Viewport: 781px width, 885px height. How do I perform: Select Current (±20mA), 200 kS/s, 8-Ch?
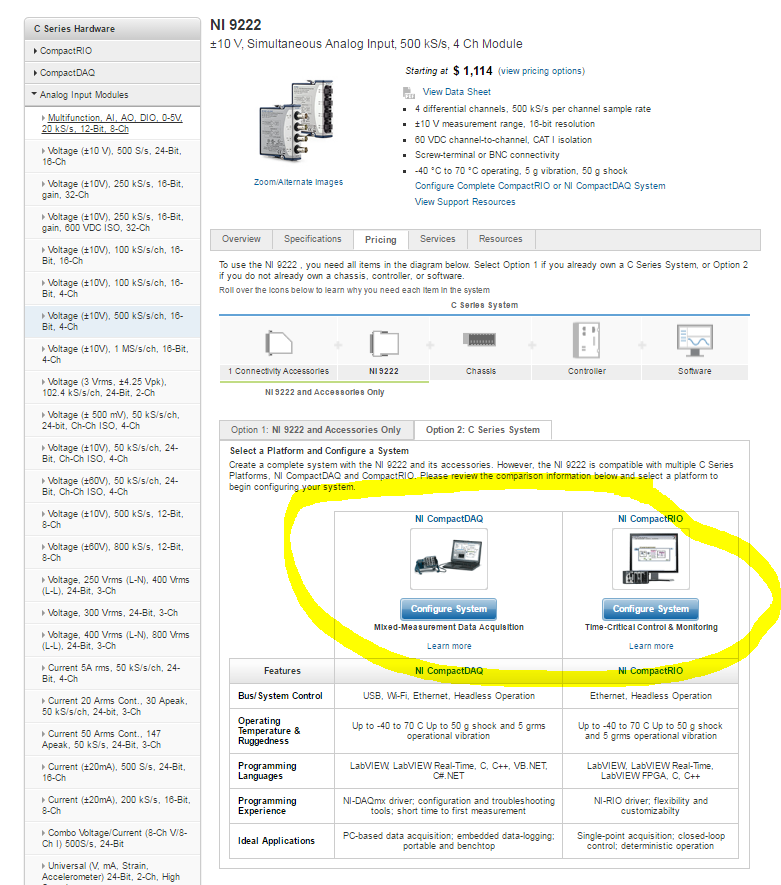112,805
